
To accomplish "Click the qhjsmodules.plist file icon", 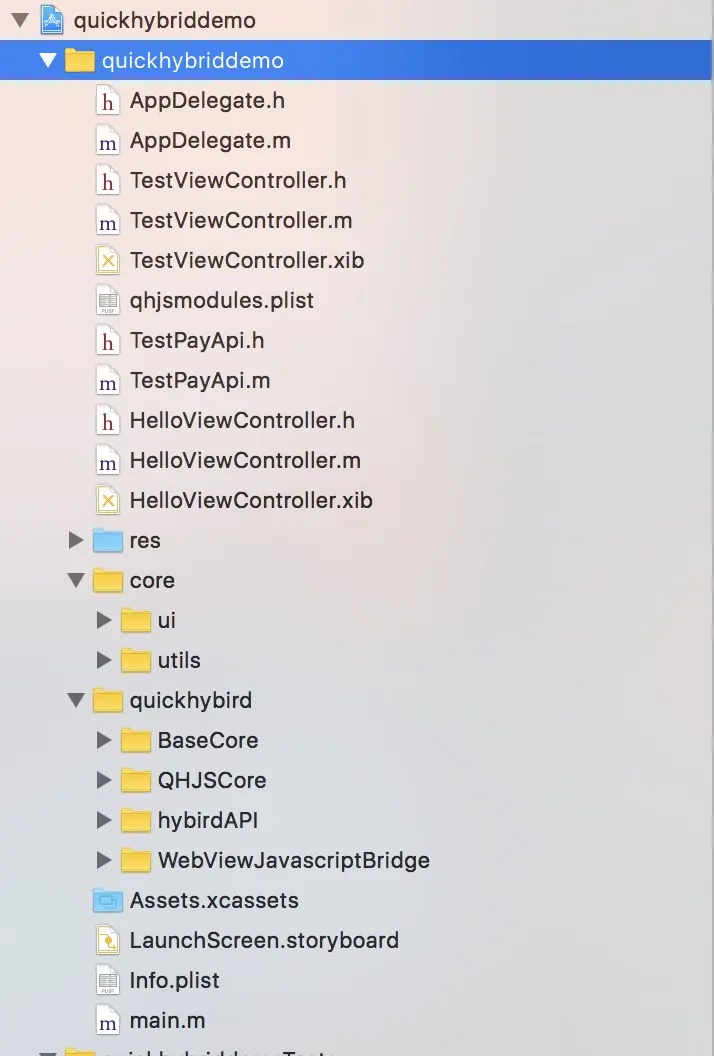I will pyautogui.click(x=108, y=300).
